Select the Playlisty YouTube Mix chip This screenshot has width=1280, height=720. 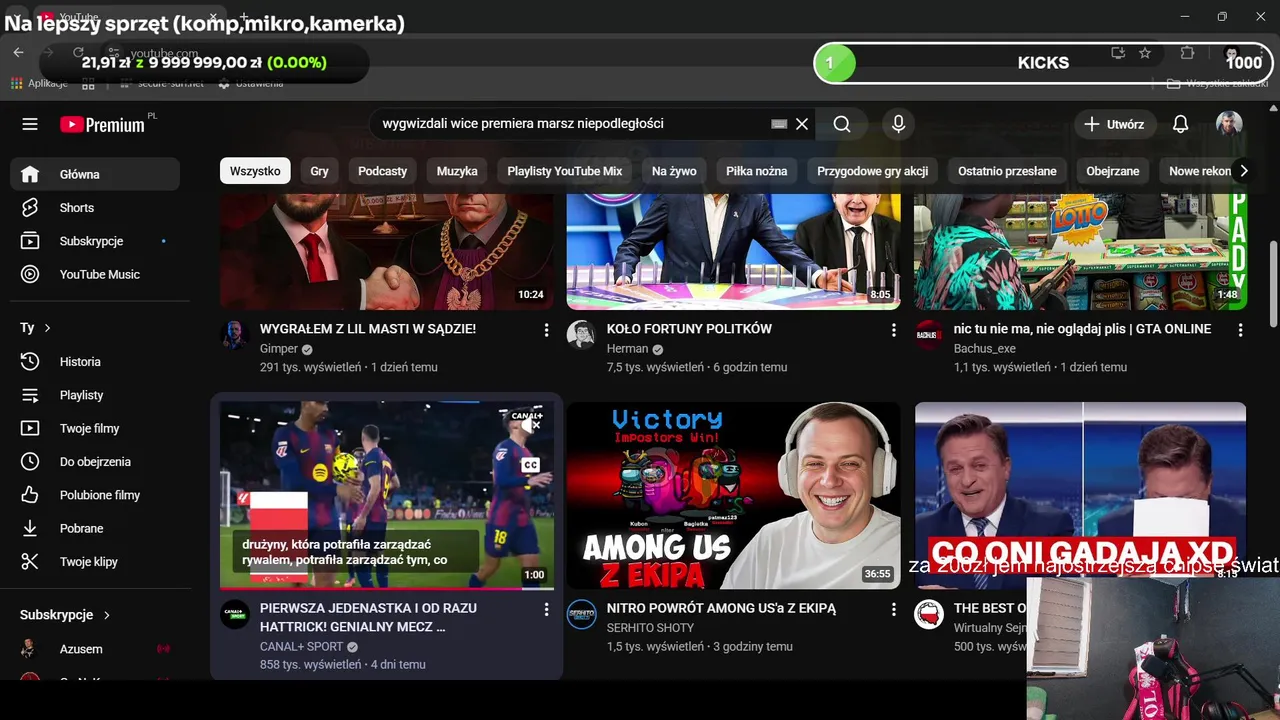(x=564, y=171)
